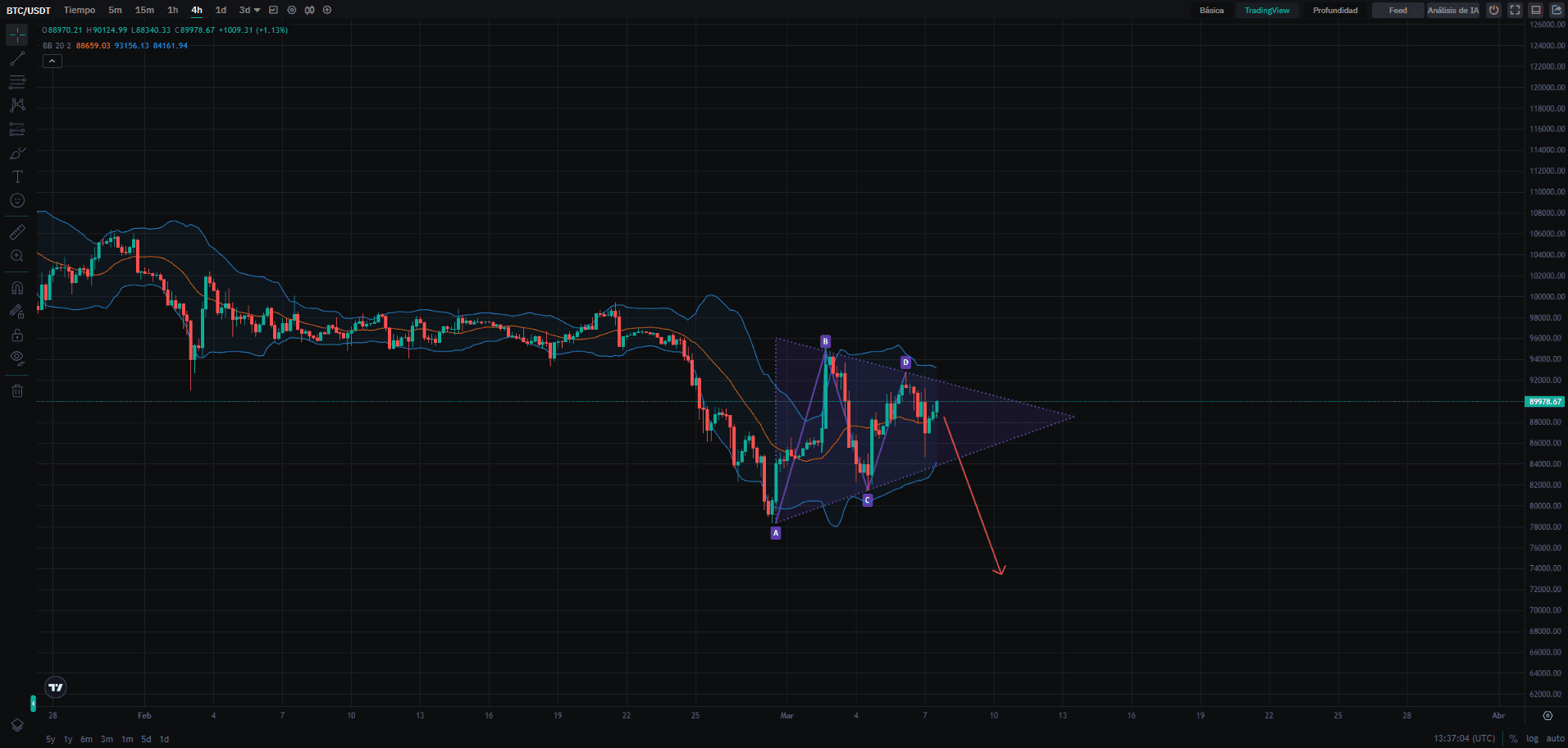1568x748 pixels.
Task: Click the current price label 89978.67
Action: pos(1545,402)
